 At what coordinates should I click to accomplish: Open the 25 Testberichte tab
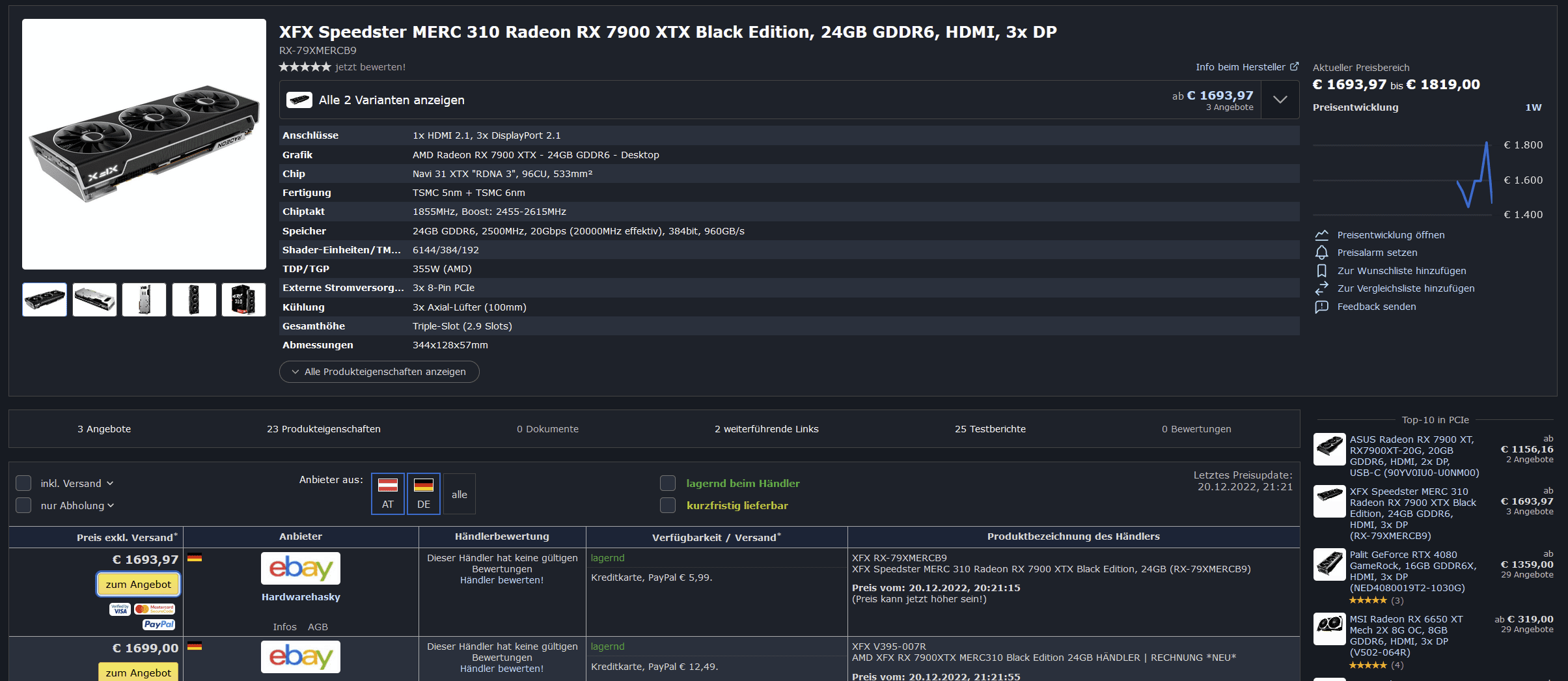click(990, 429)
